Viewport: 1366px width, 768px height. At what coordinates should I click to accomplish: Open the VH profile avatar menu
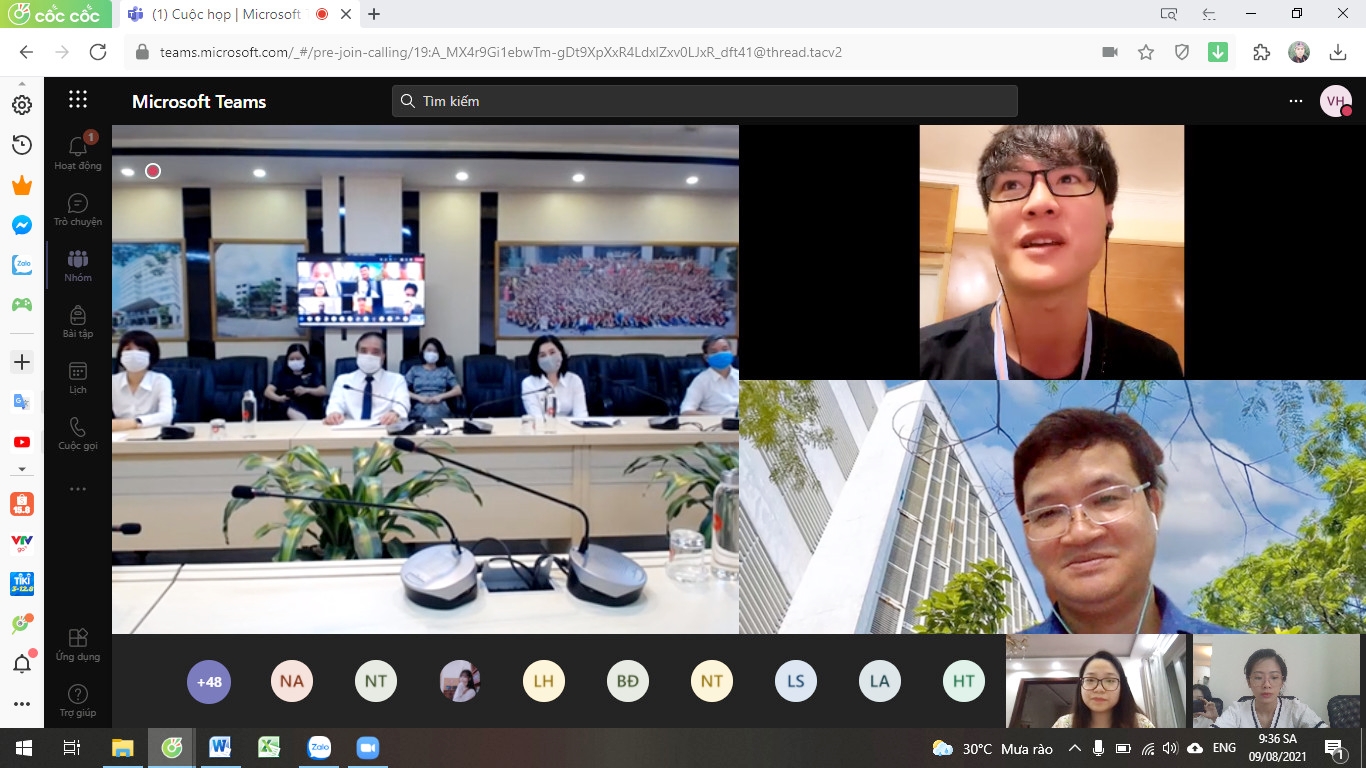tap(1335, 101)
